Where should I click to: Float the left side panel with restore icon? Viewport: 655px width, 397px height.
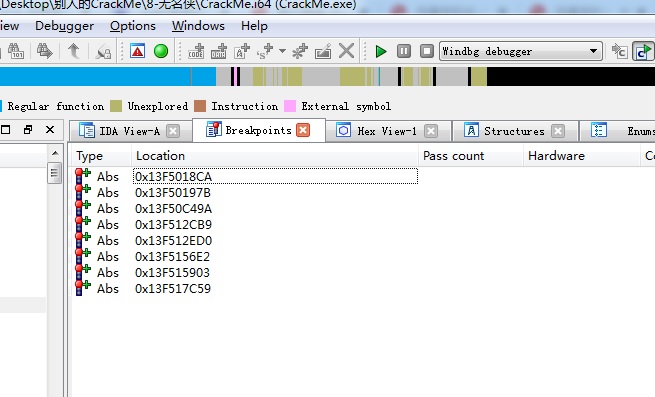28,130
